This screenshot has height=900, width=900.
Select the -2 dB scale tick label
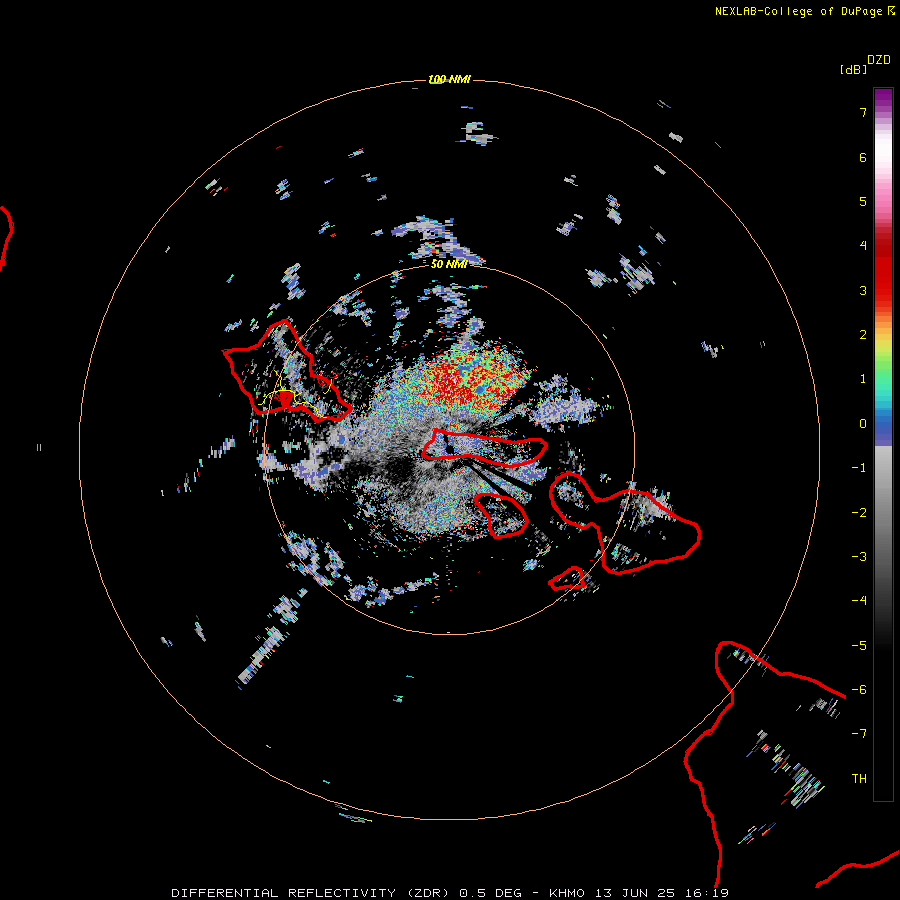[859, 513]
